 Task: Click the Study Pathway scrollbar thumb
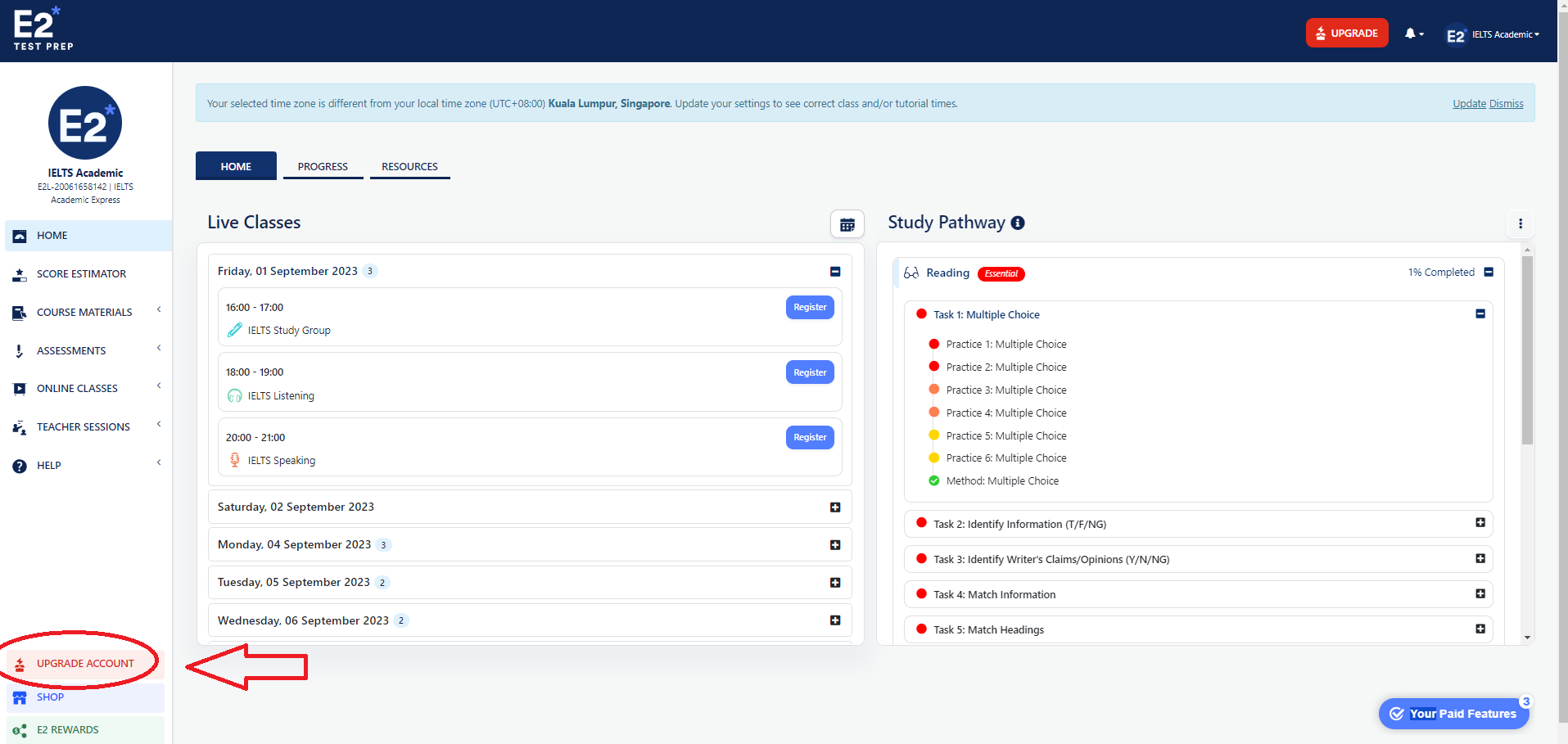click(1527, 350)
